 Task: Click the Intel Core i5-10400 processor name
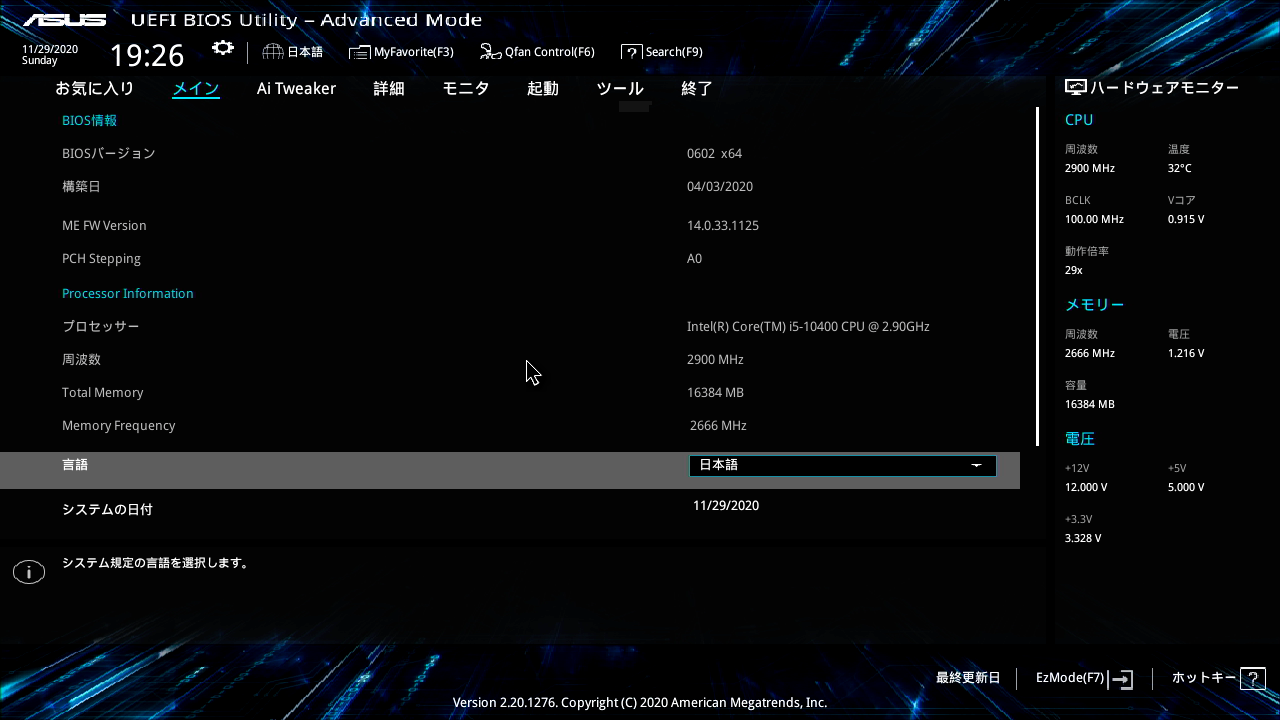coord(808,327)
